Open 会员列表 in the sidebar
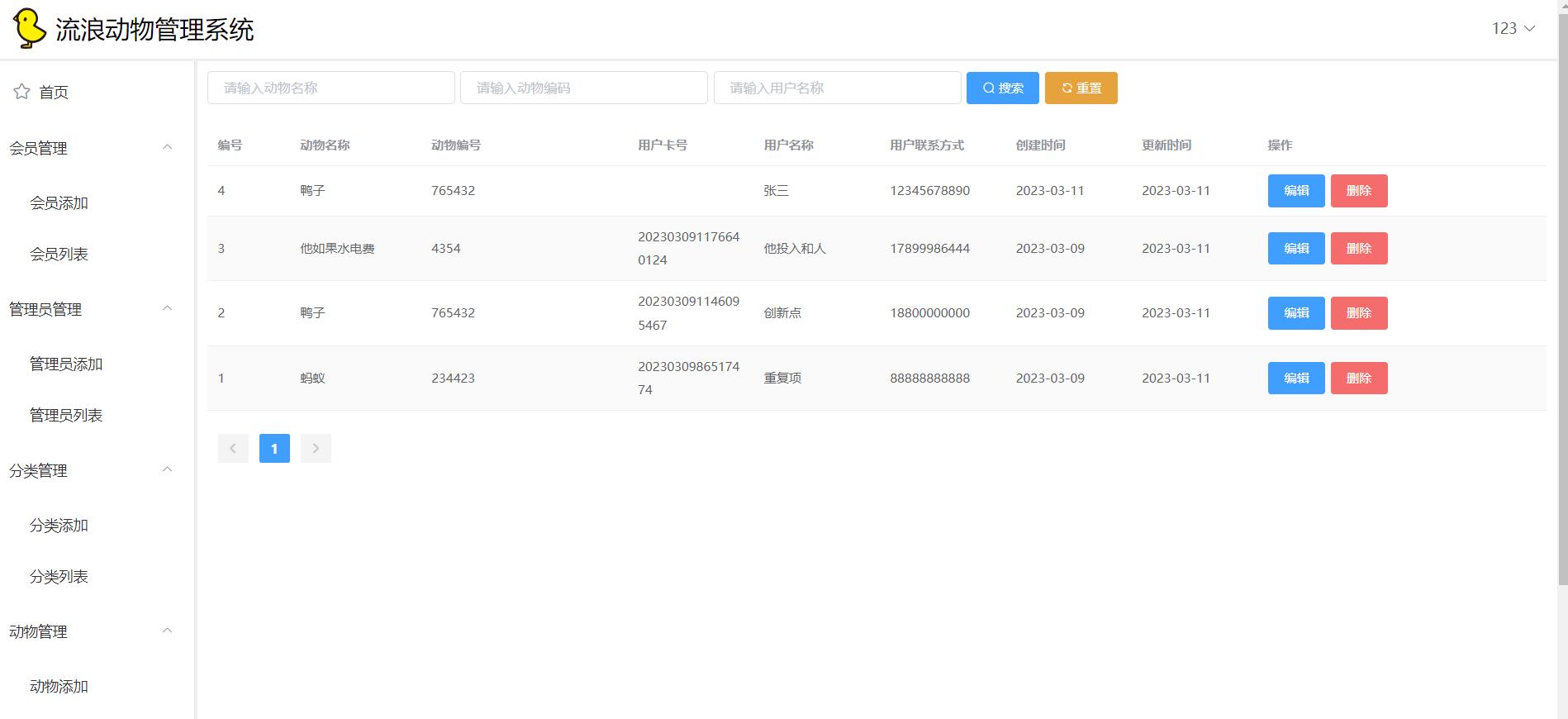1568x719 pixels. coord(59,255)
